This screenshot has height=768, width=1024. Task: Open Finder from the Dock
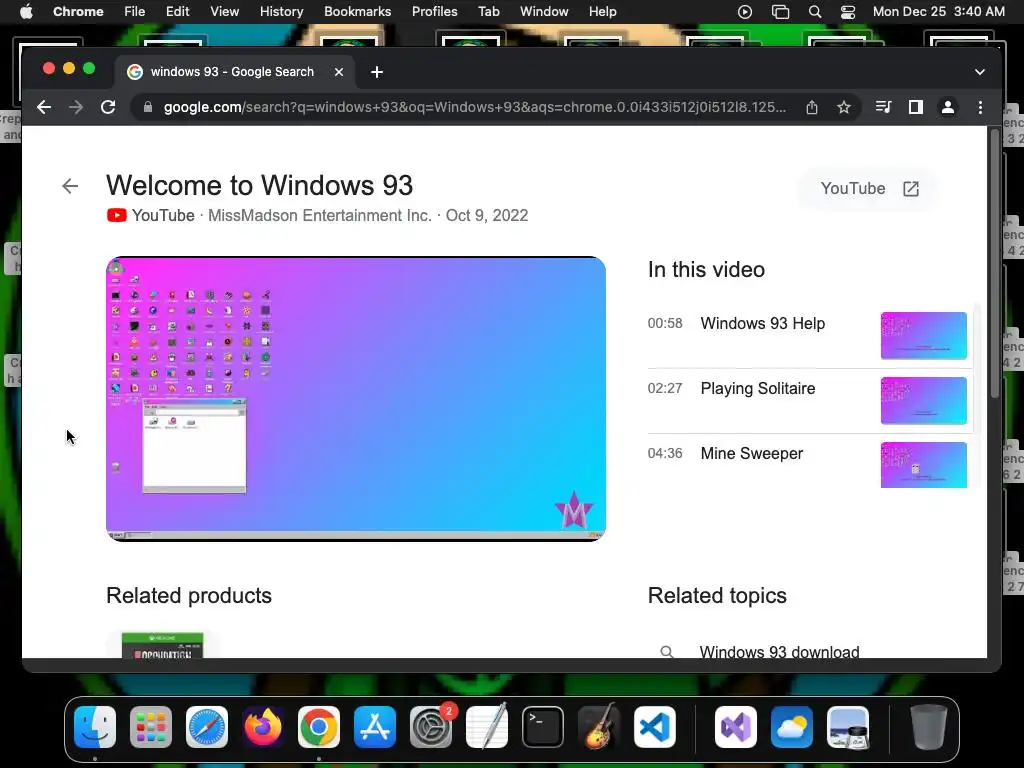(x=95, y=727)
